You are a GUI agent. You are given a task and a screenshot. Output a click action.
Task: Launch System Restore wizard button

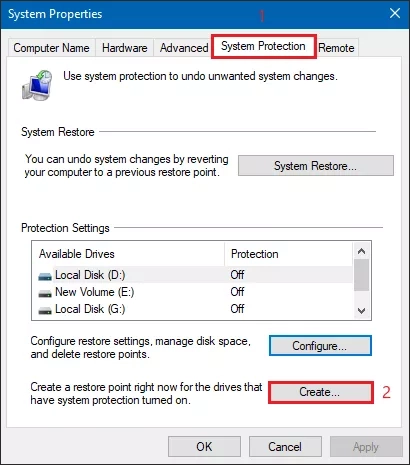tap(316, 166)
